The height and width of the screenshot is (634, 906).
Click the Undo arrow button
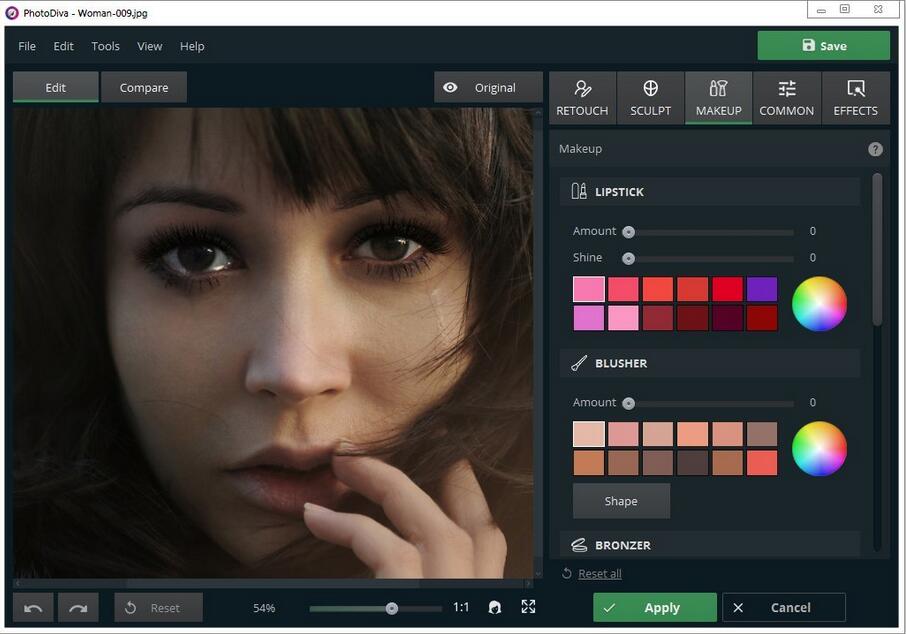[33, 607]
